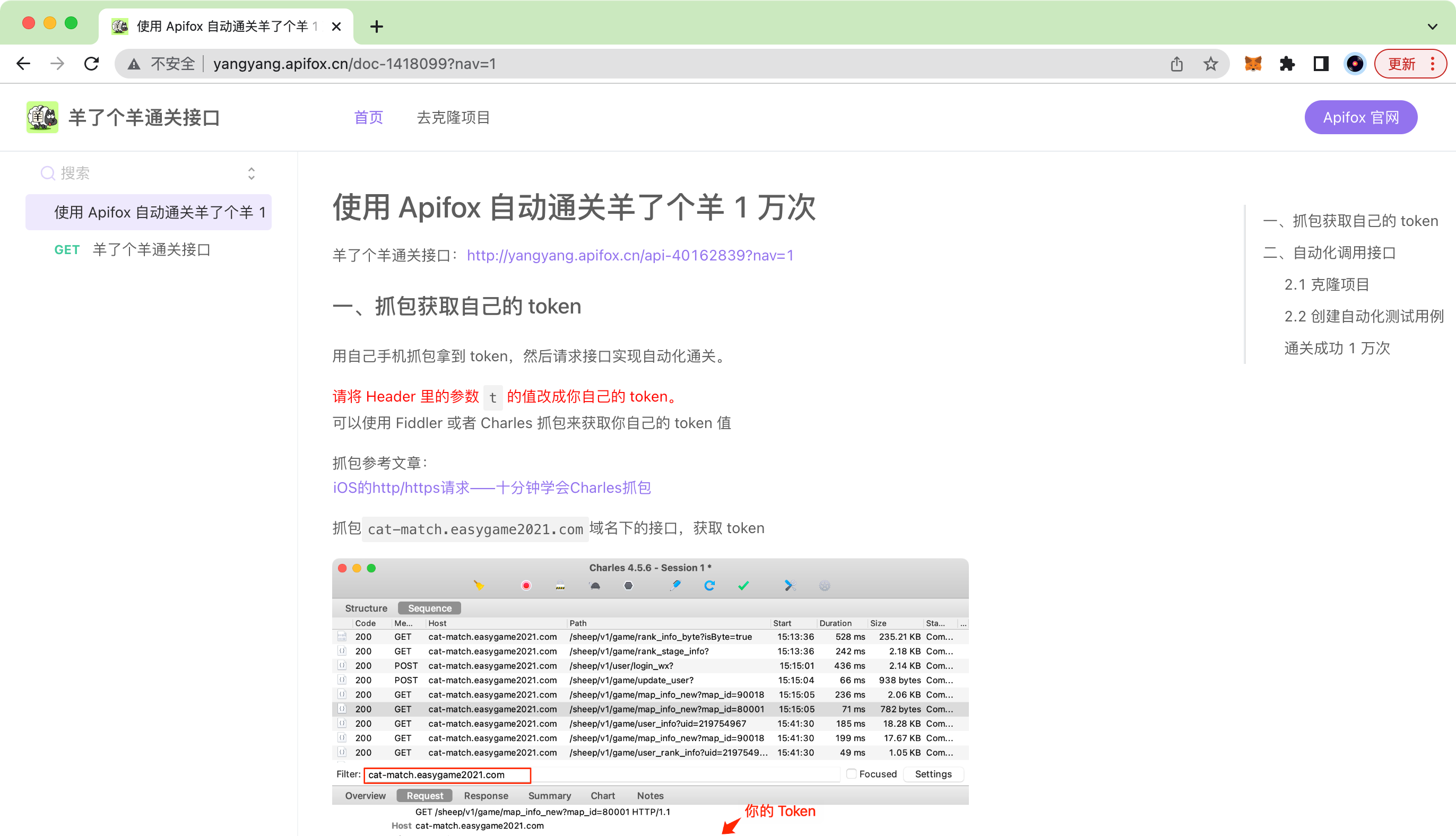Click the profile avatar icon
This screenshot has height=836, width=1456.
(x=1355, y=64)
